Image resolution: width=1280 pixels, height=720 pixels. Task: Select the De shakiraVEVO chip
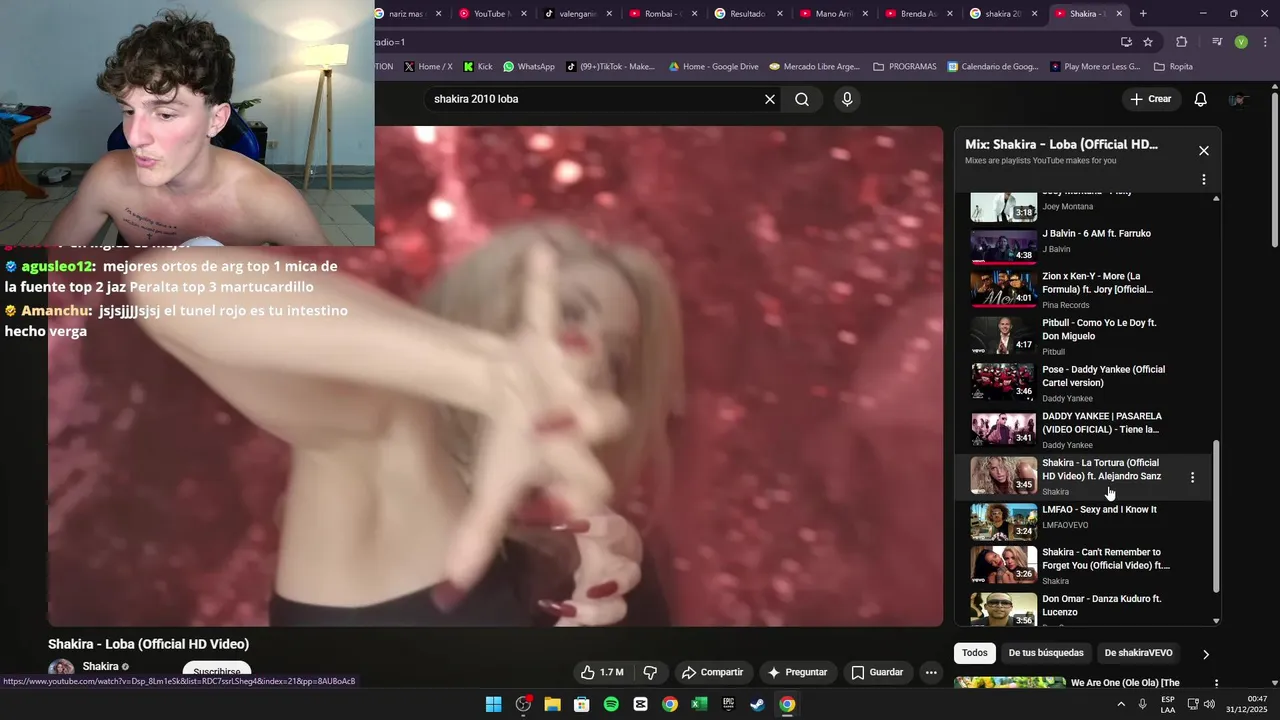point(1138,653)
